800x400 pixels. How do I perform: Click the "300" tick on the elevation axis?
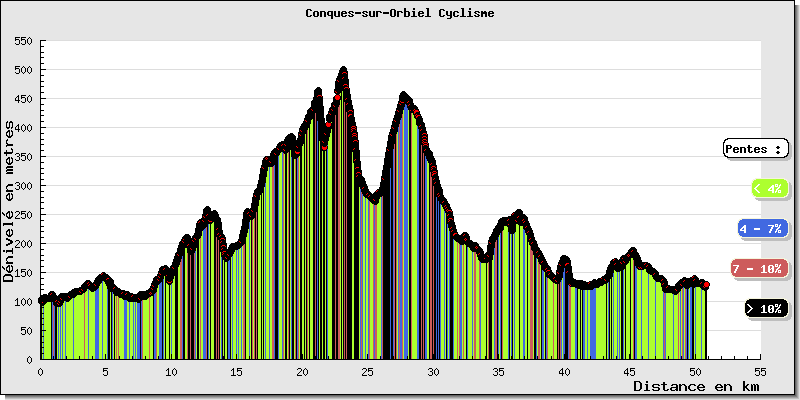(23, 186)
